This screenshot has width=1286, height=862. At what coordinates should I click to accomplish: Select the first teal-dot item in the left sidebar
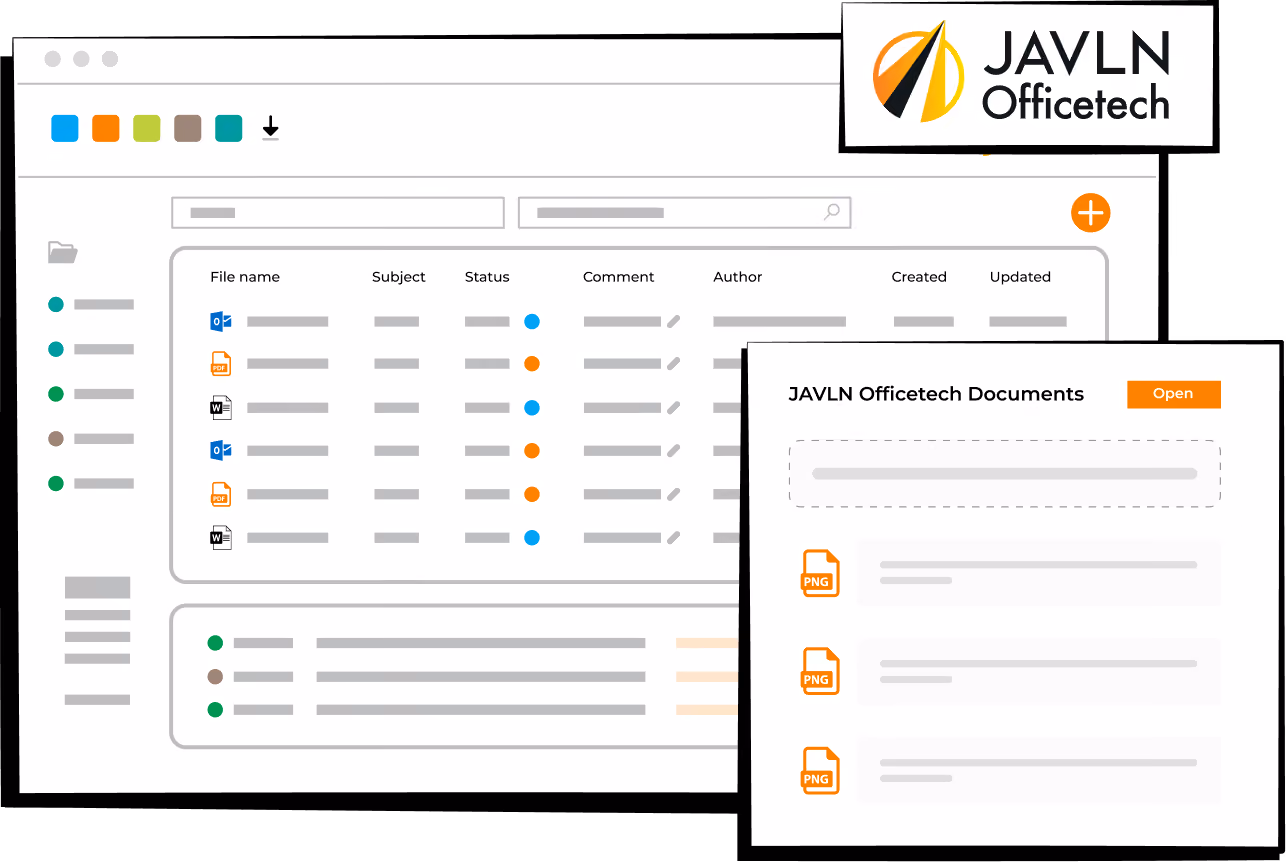pyautogui.click(x=91, y=304)
